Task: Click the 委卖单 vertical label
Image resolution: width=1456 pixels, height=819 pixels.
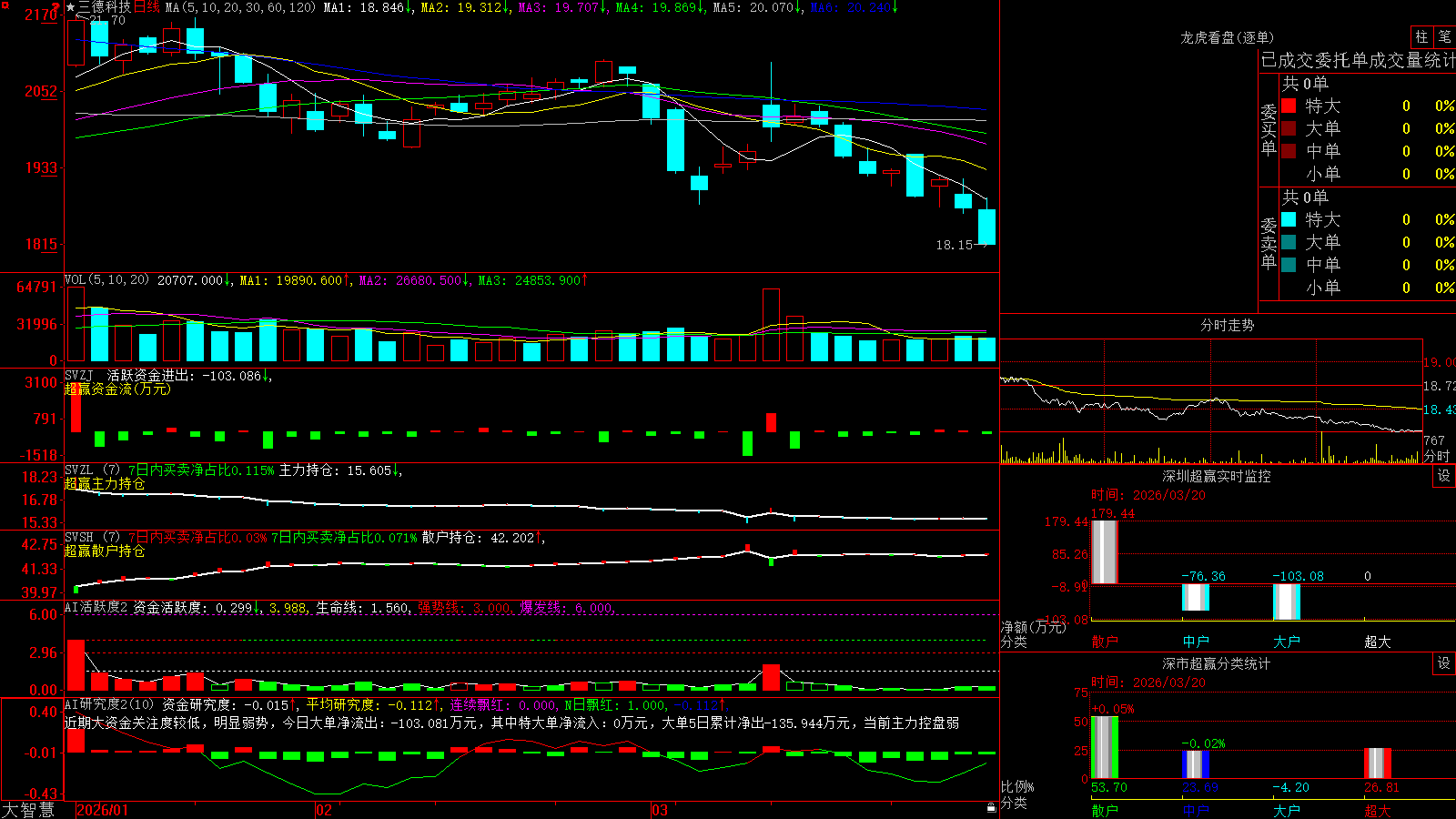Action: coord(1269,244)
